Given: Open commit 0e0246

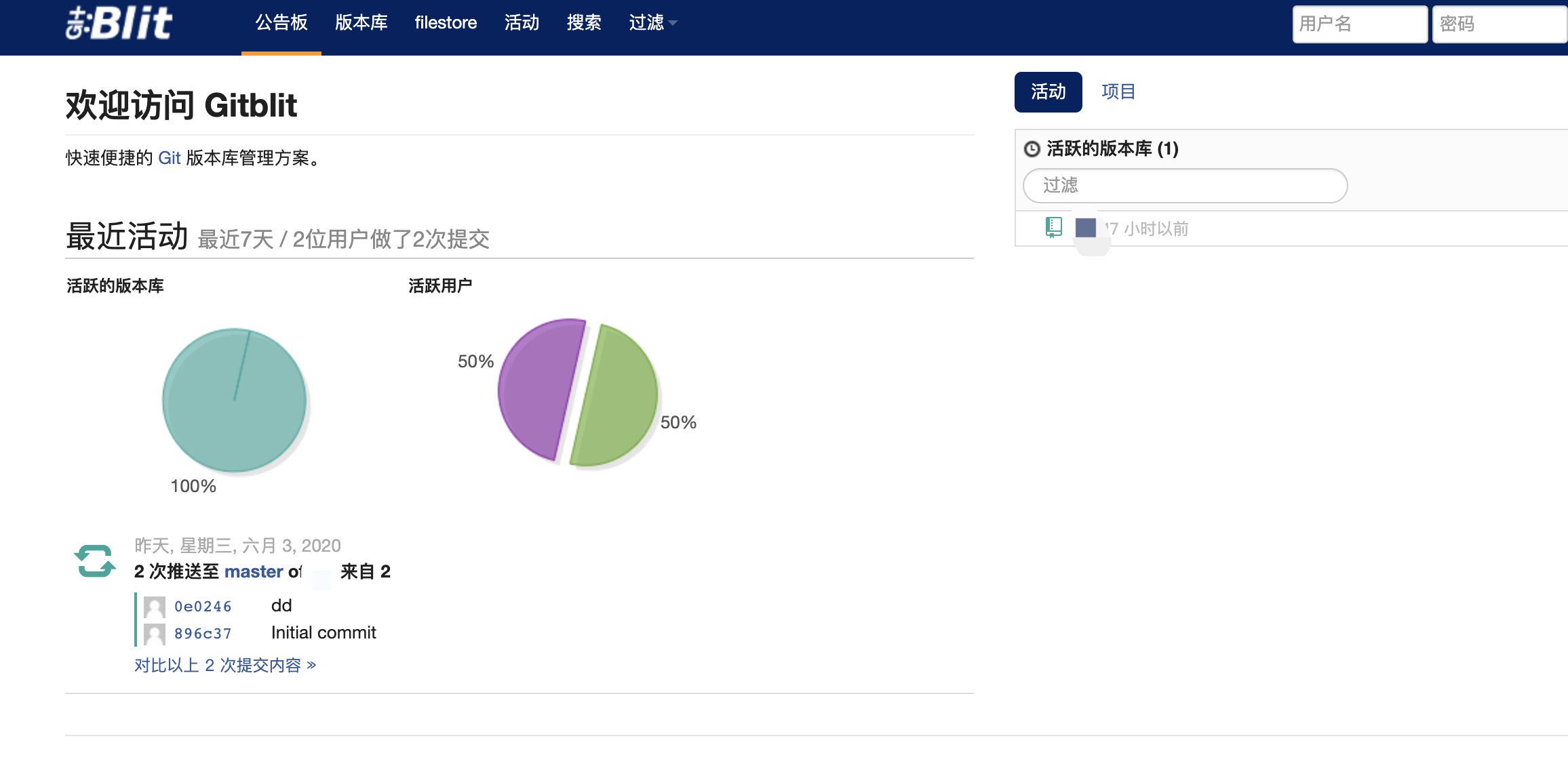Looking at the screenshot, I should pos(203,607).
